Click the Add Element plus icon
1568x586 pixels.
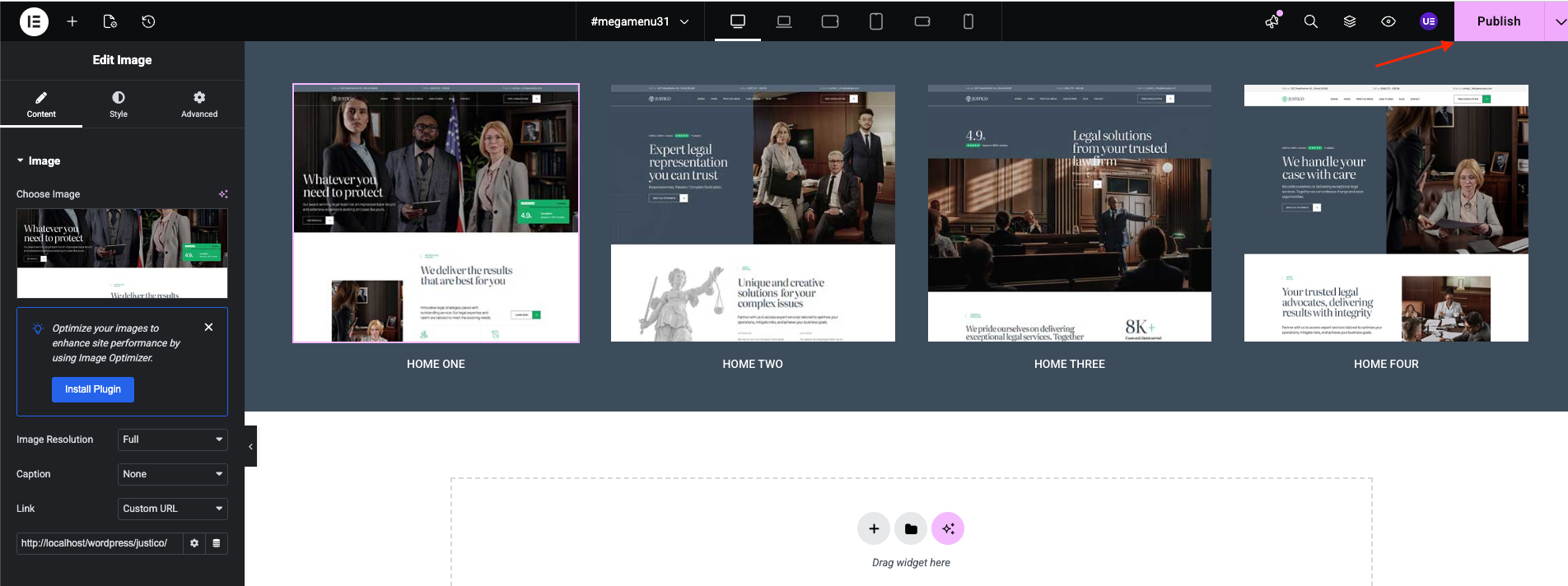72,21
